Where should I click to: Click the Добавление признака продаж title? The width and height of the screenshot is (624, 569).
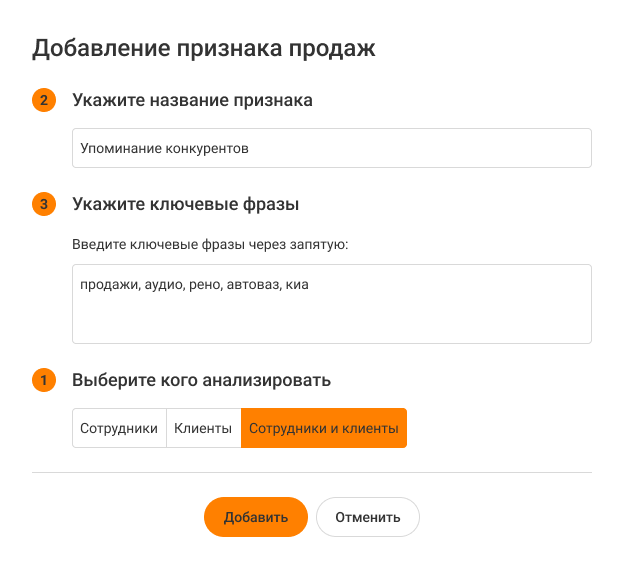204,48
